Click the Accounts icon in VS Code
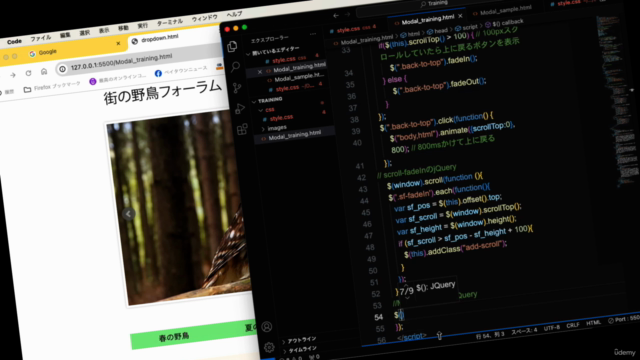This screenshot has height=360, width=640. point(267,327)
